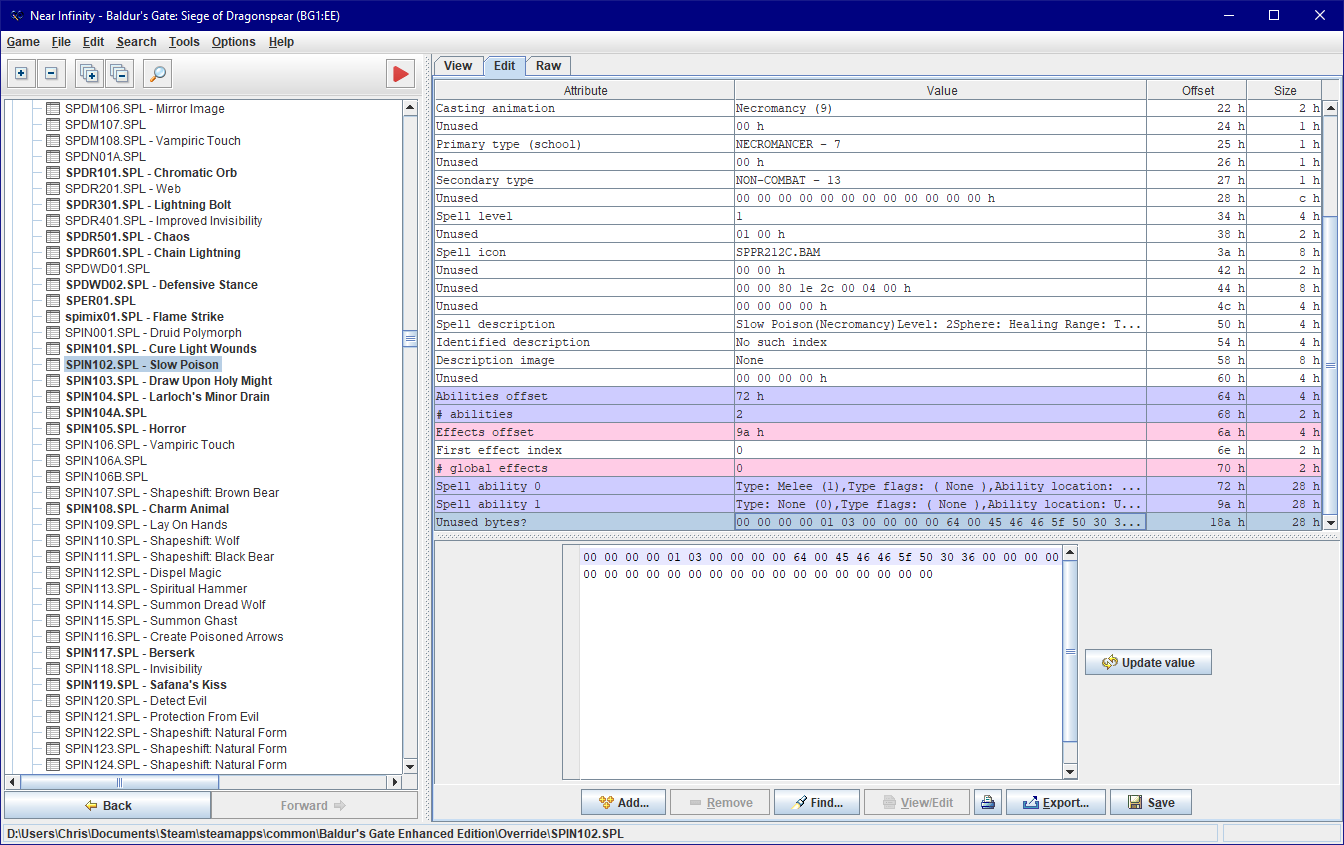
Task: Select the Spell ability 0 row
Action: tap(878, 486)
